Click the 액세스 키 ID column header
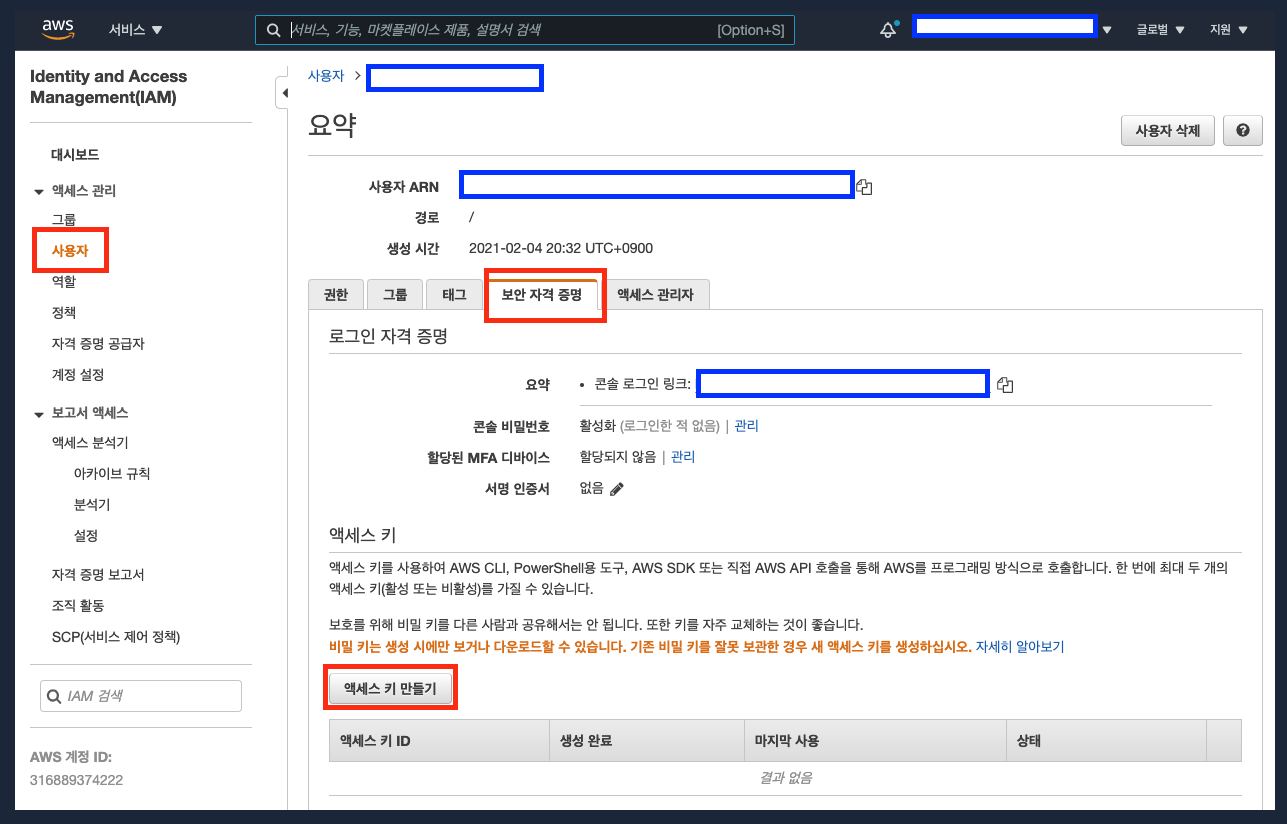 439,741
